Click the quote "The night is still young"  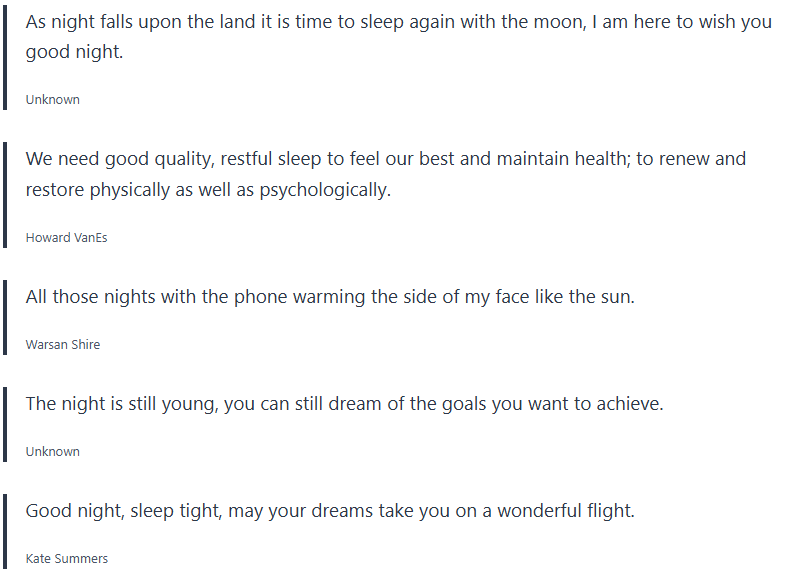click(x=344, y=404)
